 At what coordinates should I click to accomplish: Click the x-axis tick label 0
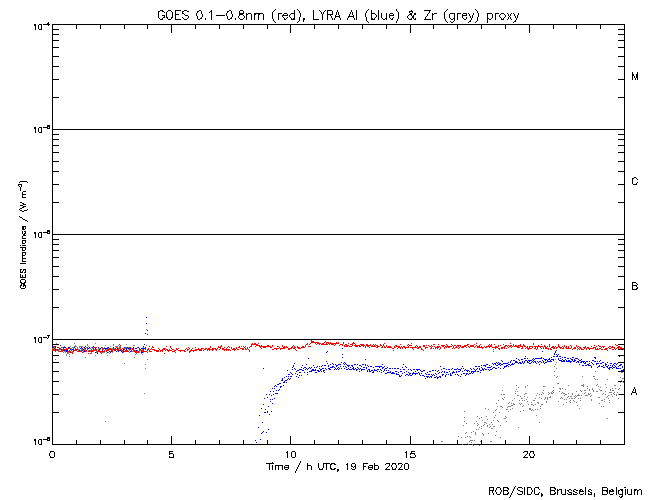coord(52,453)
